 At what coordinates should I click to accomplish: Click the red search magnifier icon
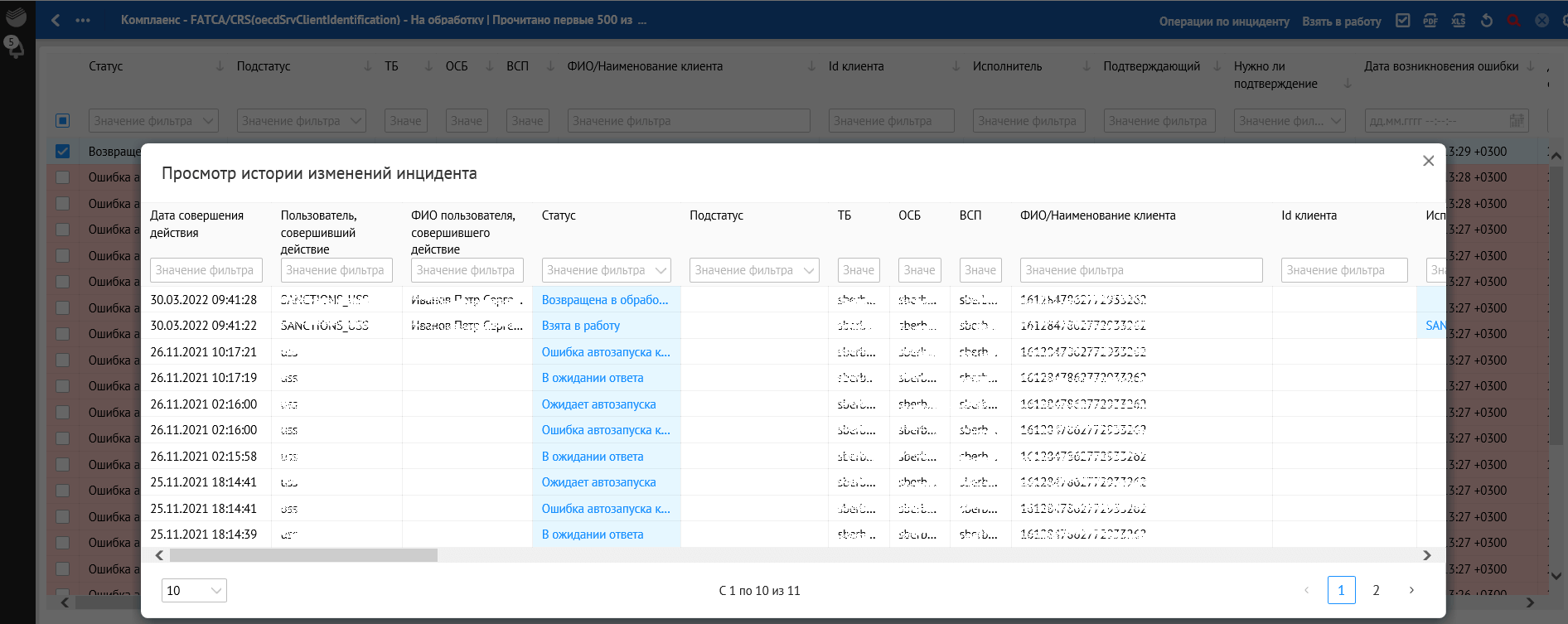tap(1514, 21)
